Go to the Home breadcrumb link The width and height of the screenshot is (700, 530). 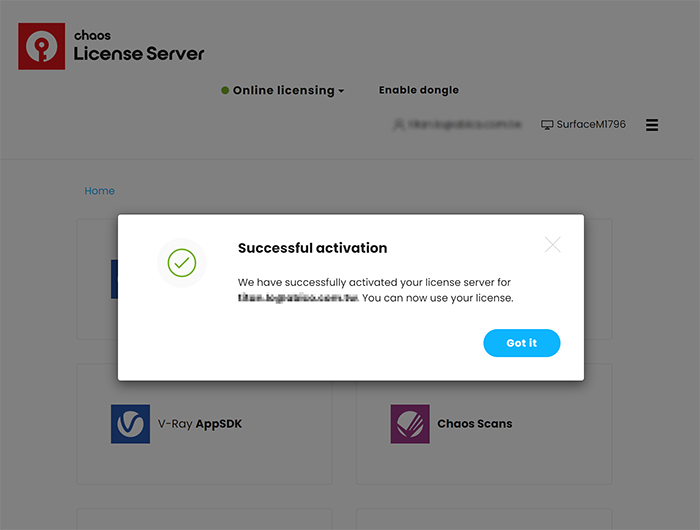point(99,191)
